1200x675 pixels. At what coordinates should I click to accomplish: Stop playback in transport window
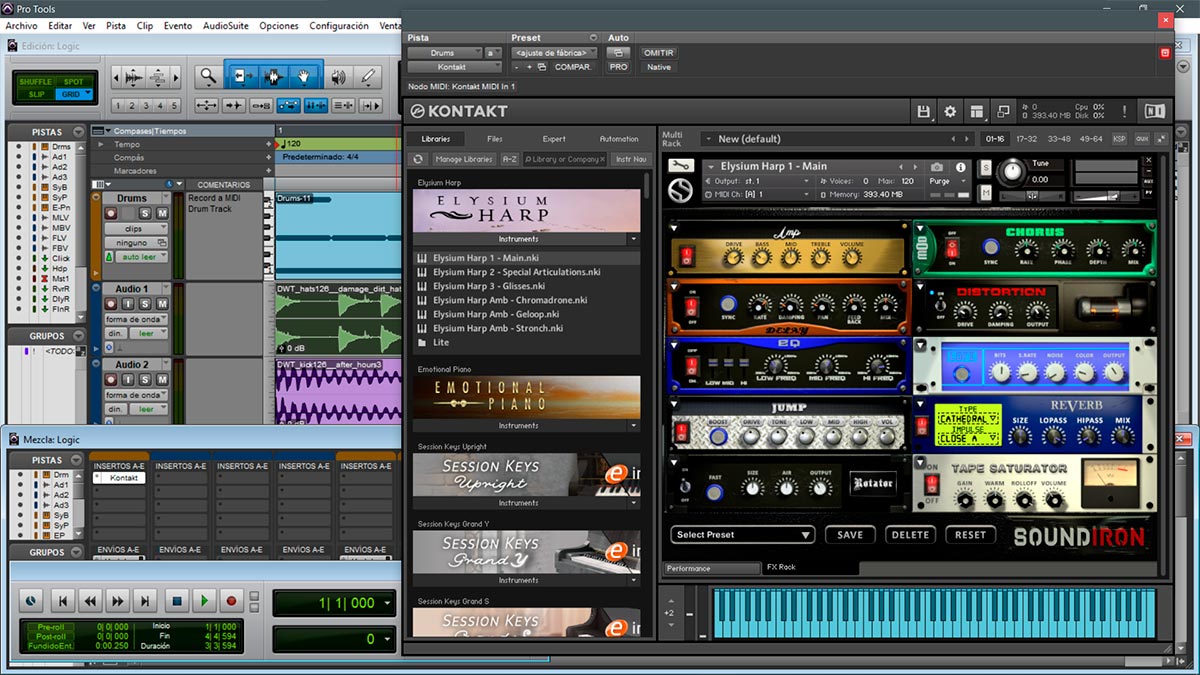(x=177, y=601)
